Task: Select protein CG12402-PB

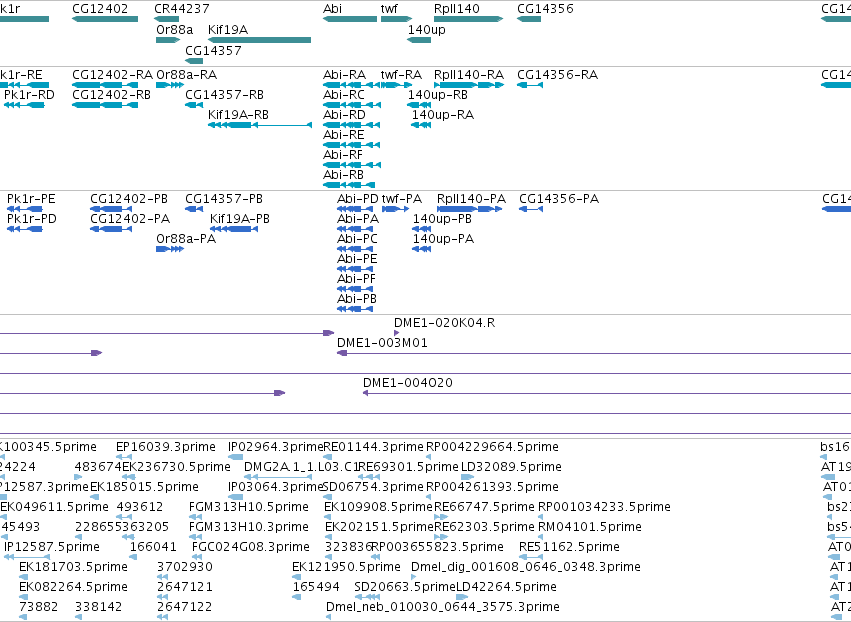Action: [111, 209]
